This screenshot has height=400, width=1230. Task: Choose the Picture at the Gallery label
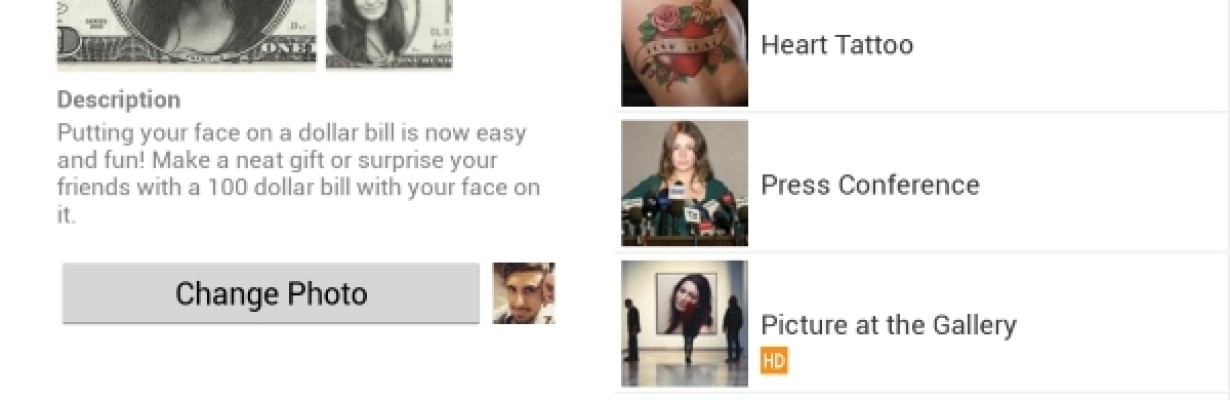[x=888, y=325]
